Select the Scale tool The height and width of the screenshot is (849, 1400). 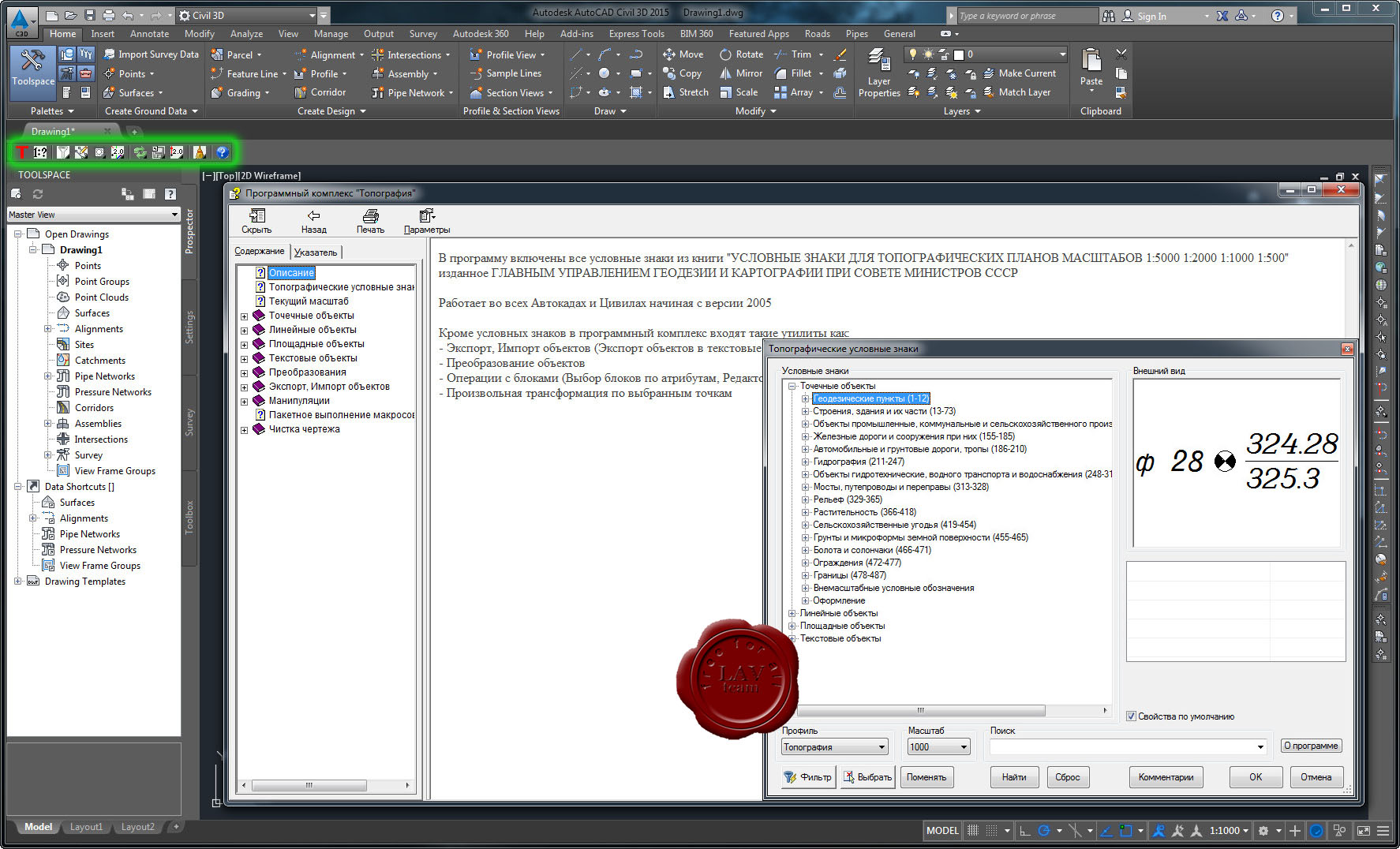pos(739,92)
